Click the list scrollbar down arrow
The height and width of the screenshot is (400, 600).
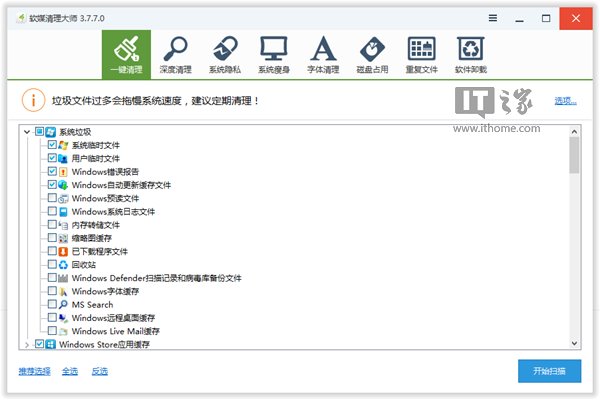click(x=574, y=343)
